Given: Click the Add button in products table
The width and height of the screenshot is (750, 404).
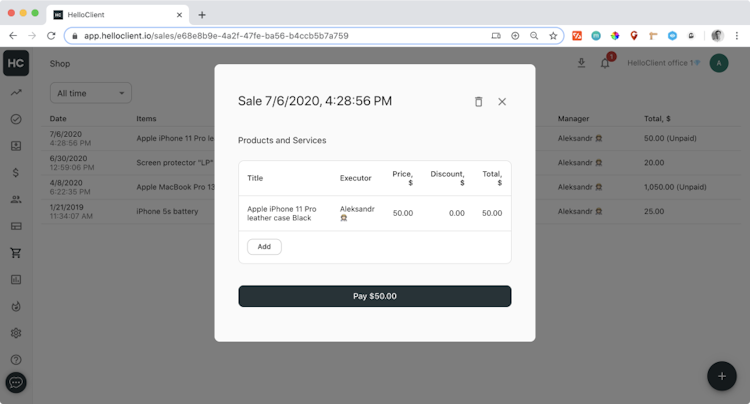Looking at the screenshot, I should (264, 247).
